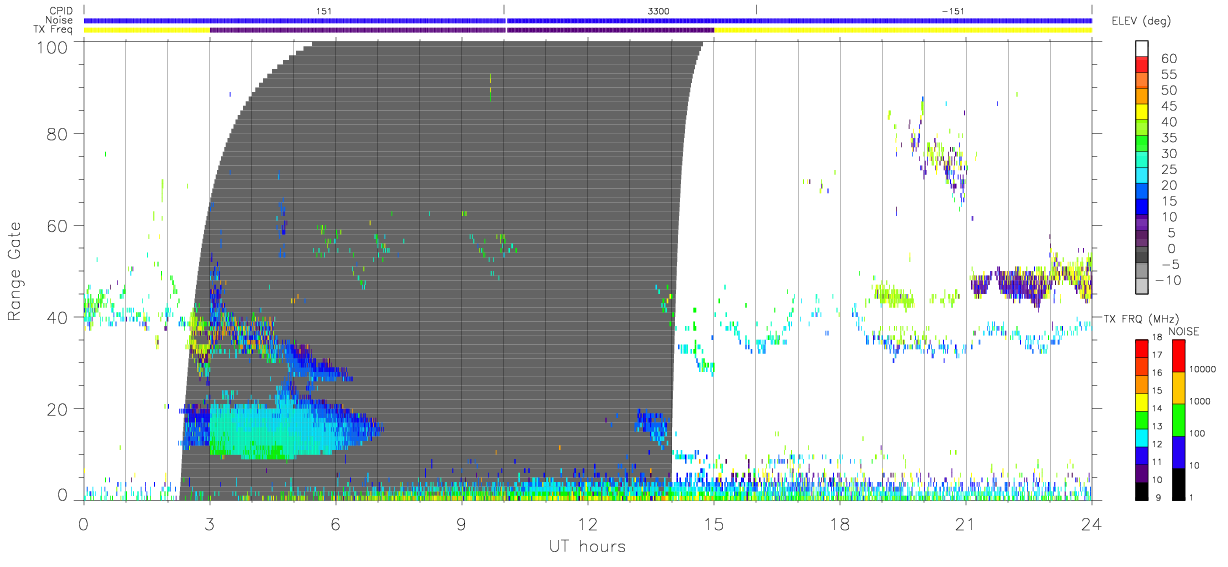
Task: Click the purple section of the TX Freq bar
Action: (462, 30)
